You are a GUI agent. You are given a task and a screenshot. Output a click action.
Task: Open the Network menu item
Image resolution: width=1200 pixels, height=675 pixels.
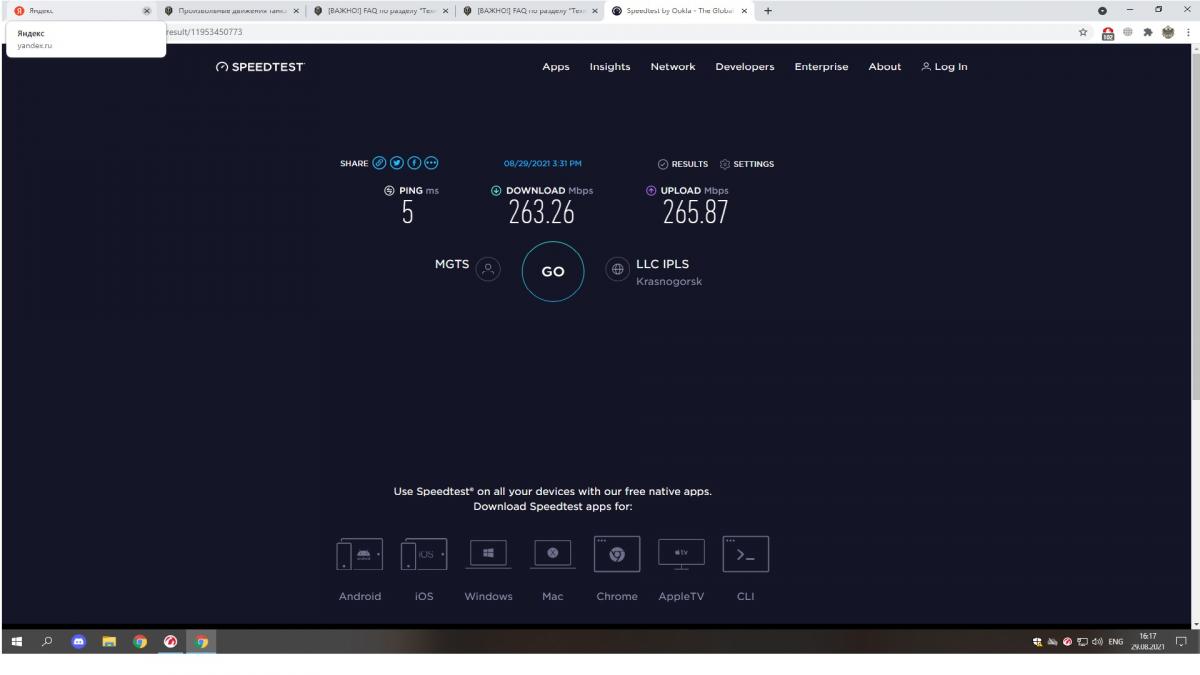(673, 67)
